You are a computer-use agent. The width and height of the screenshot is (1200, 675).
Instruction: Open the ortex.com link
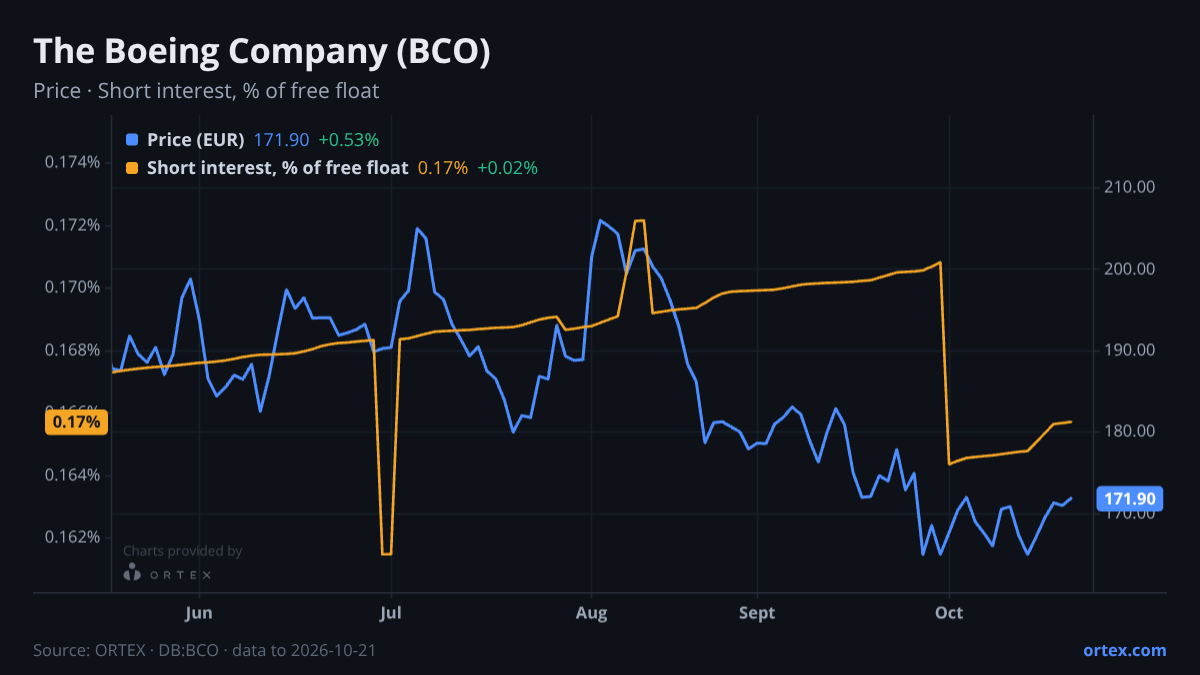point(1124,650)
